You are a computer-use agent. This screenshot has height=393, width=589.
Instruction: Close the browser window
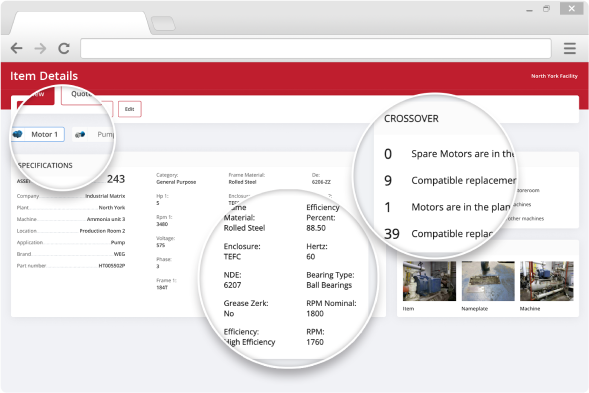pos(571,8)
